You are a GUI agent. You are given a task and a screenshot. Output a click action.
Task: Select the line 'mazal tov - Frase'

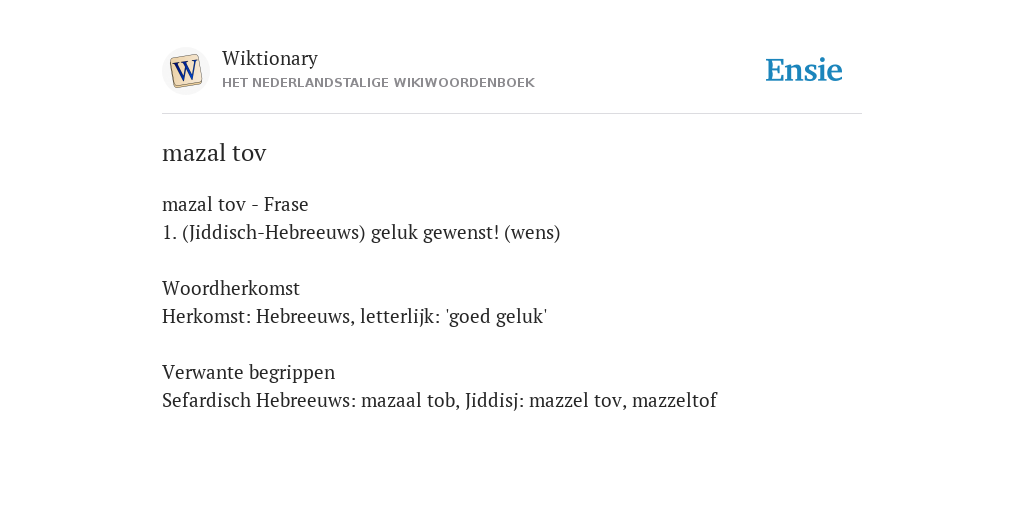point(235,204)
